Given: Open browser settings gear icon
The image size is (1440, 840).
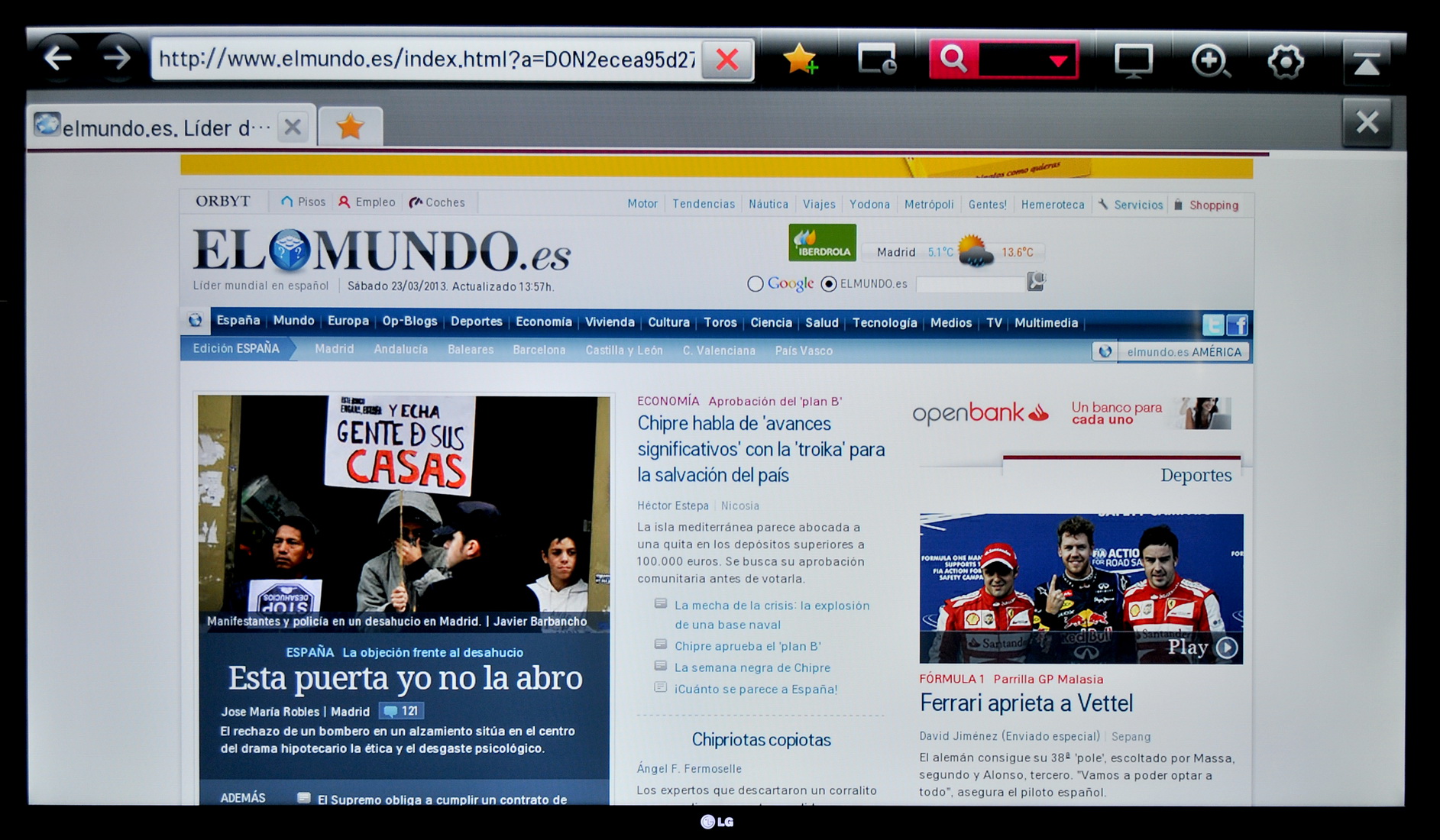Looking at the screenshot, I should click(x=1286, y=61).
